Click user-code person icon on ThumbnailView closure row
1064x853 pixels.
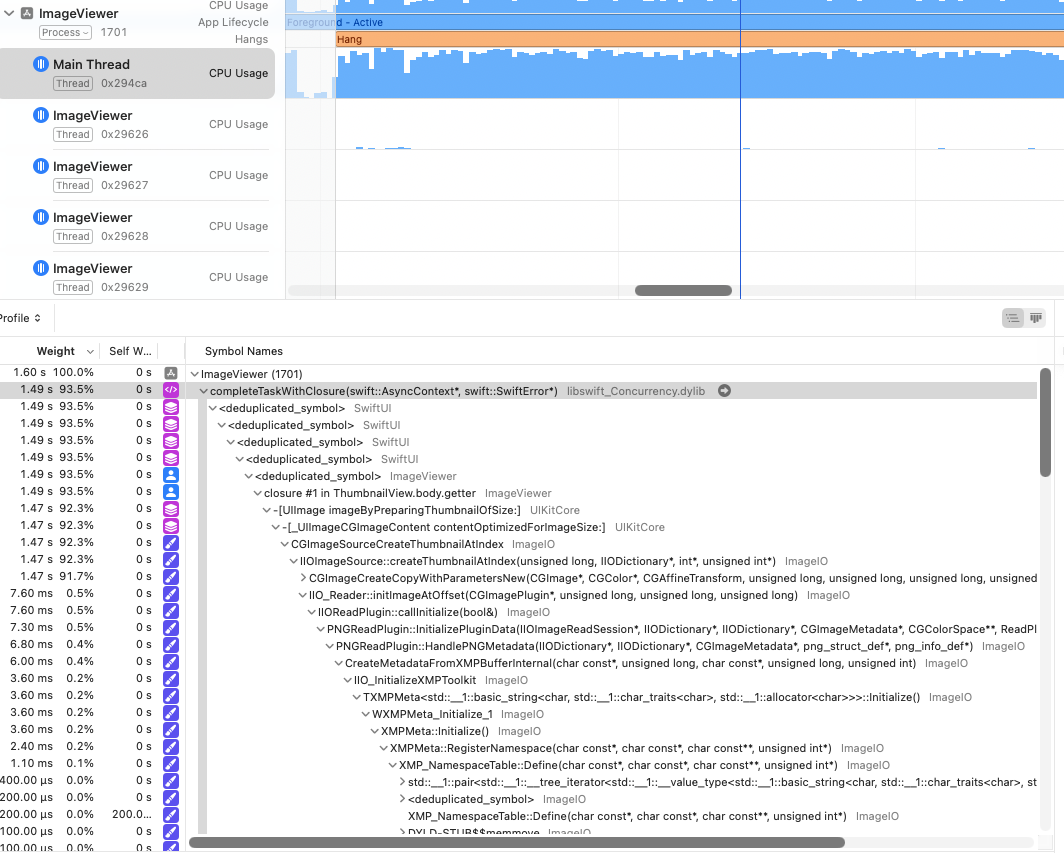click(x=171, y=491)
